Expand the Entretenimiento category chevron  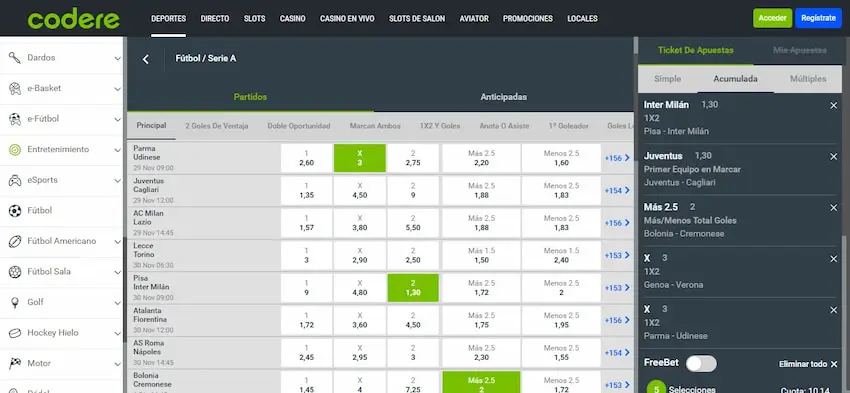tap(118, 150)
